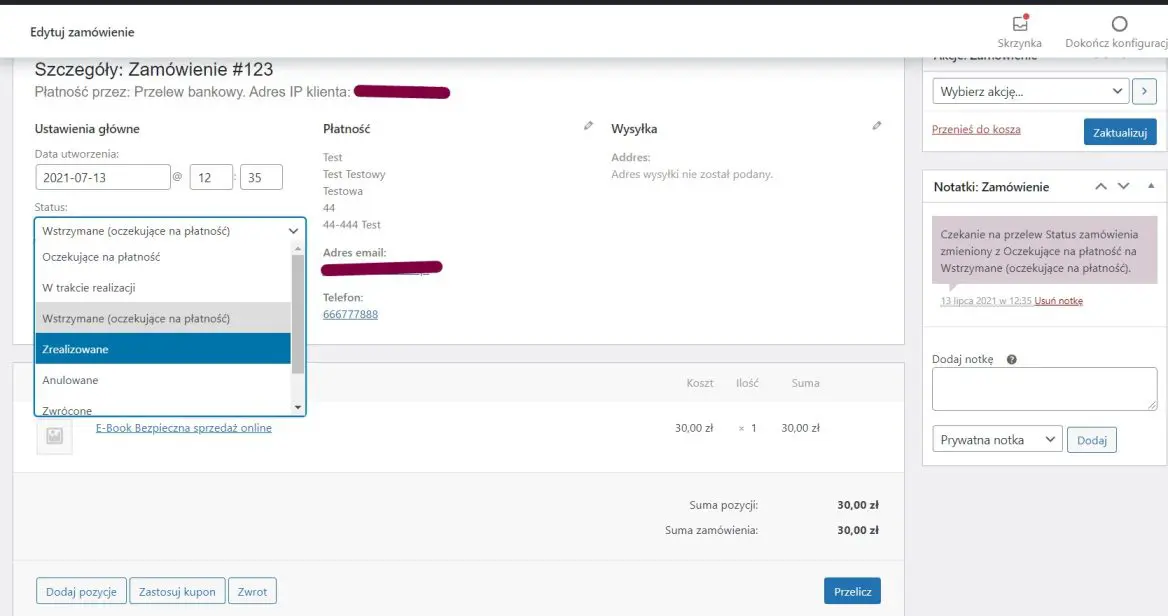Select Anulowane status option
The width and height of the screenshot is (1168, 616).
(x=163, y=380)
